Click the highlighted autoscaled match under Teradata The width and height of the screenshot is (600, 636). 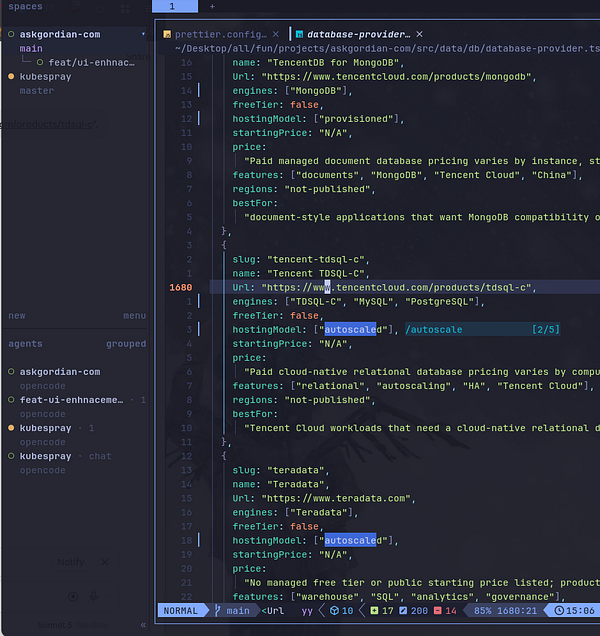tap(350, 541)
